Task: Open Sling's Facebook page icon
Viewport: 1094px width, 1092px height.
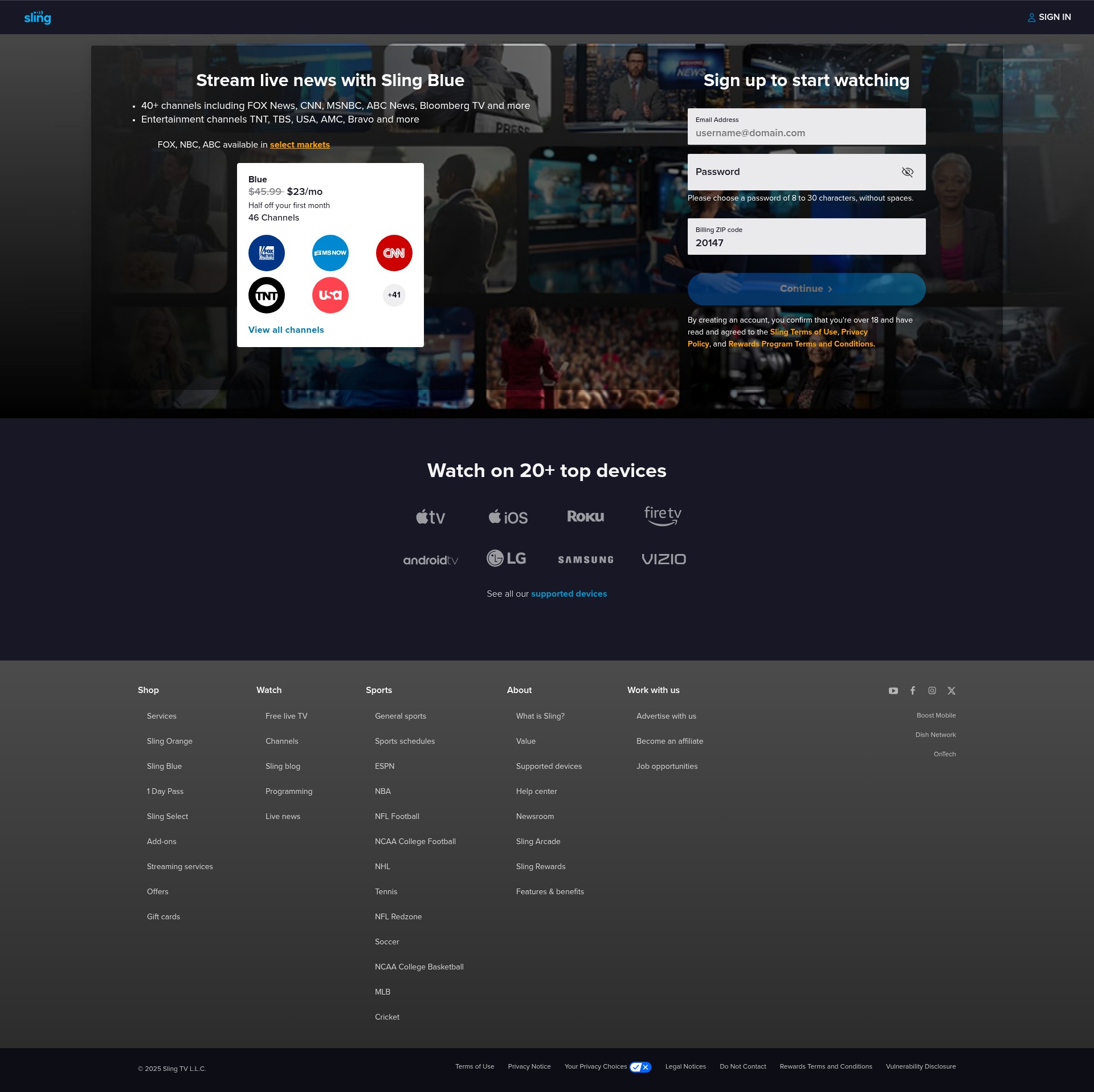Action: tap(913, 691)
